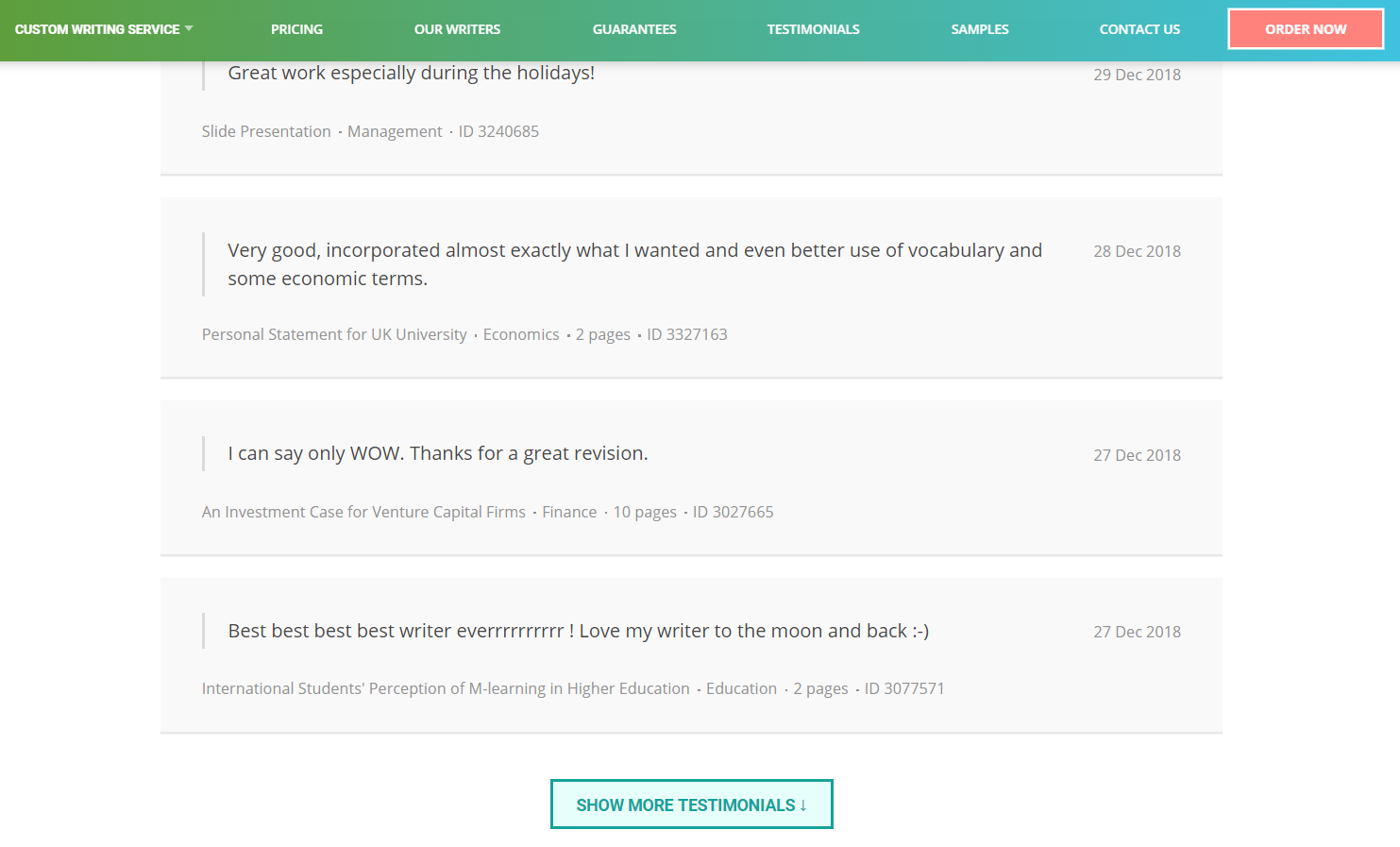Click the 'Management' subject label
Viewport: 1400px width, 847px height.
pos(395,131)
